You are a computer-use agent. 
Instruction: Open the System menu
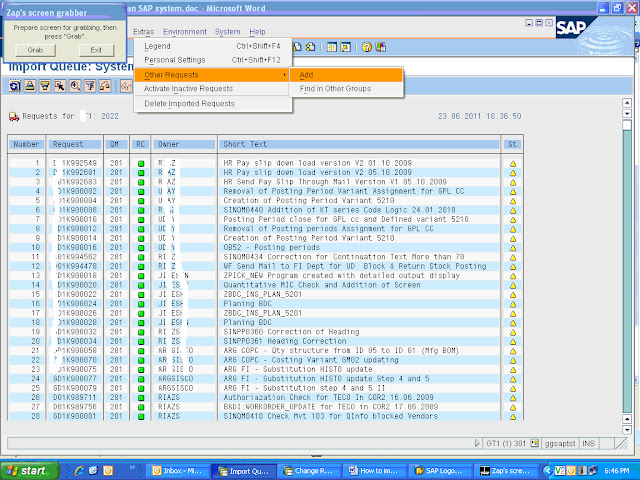(x=228, y=32)
